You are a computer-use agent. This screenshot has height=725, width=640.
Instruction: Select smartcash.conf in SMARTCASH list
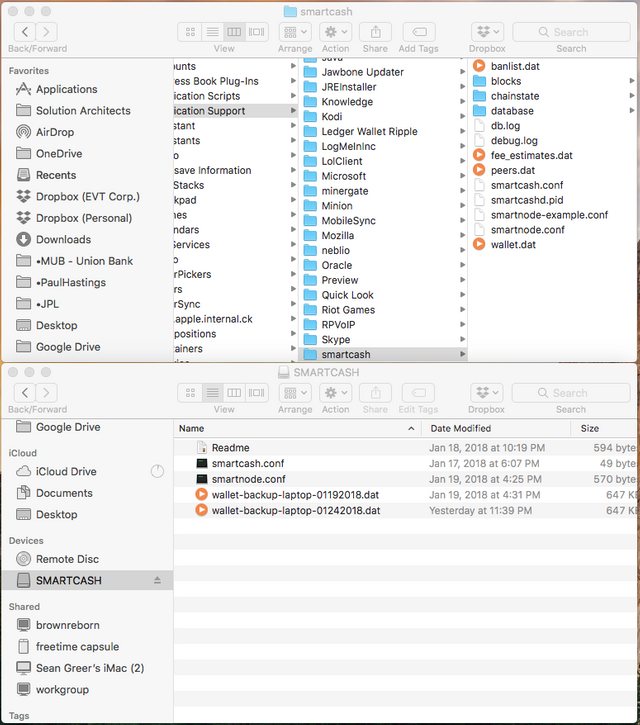click(x=248, y=463)
